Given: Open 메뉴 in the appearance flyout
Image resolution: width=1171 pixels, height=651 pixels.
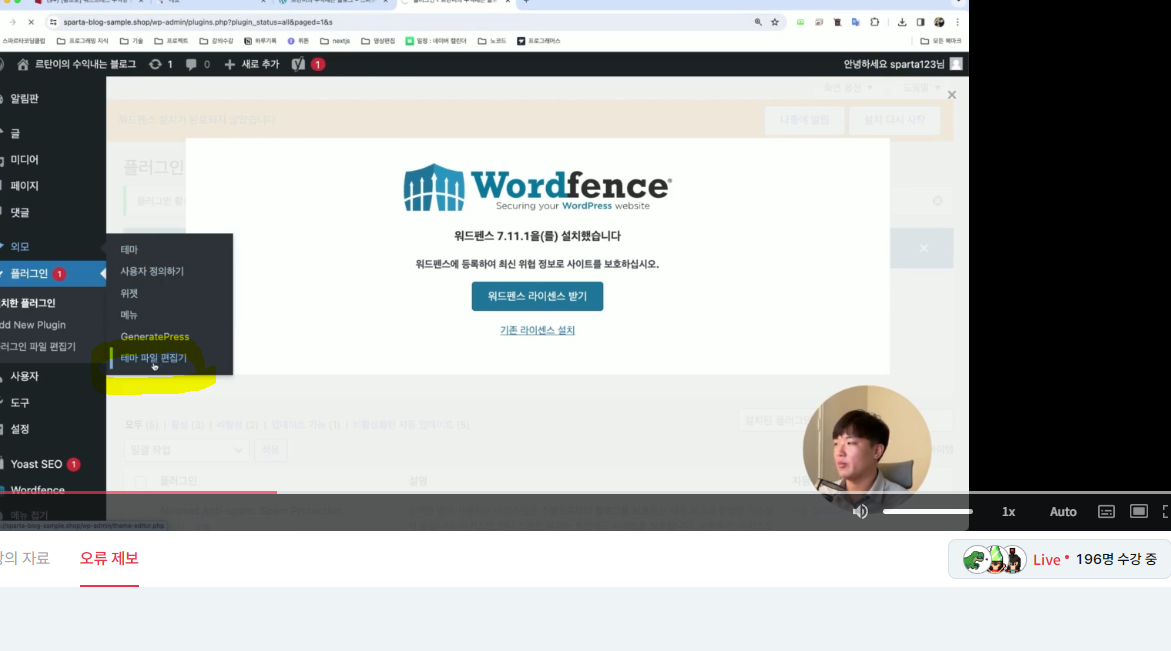Looking at the screenshot, I should pos(129,315).
